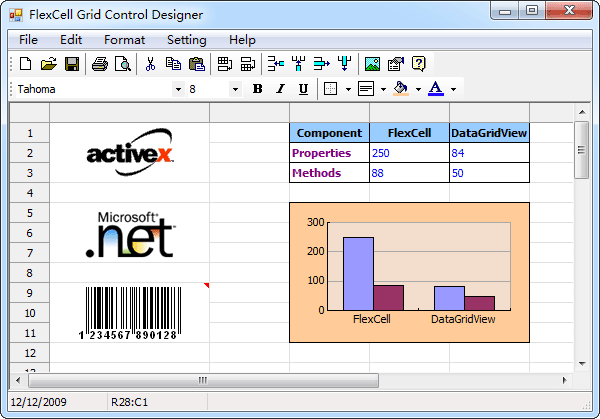Click the bar chart object
The image size is (600, 419).
coord(409,272)
